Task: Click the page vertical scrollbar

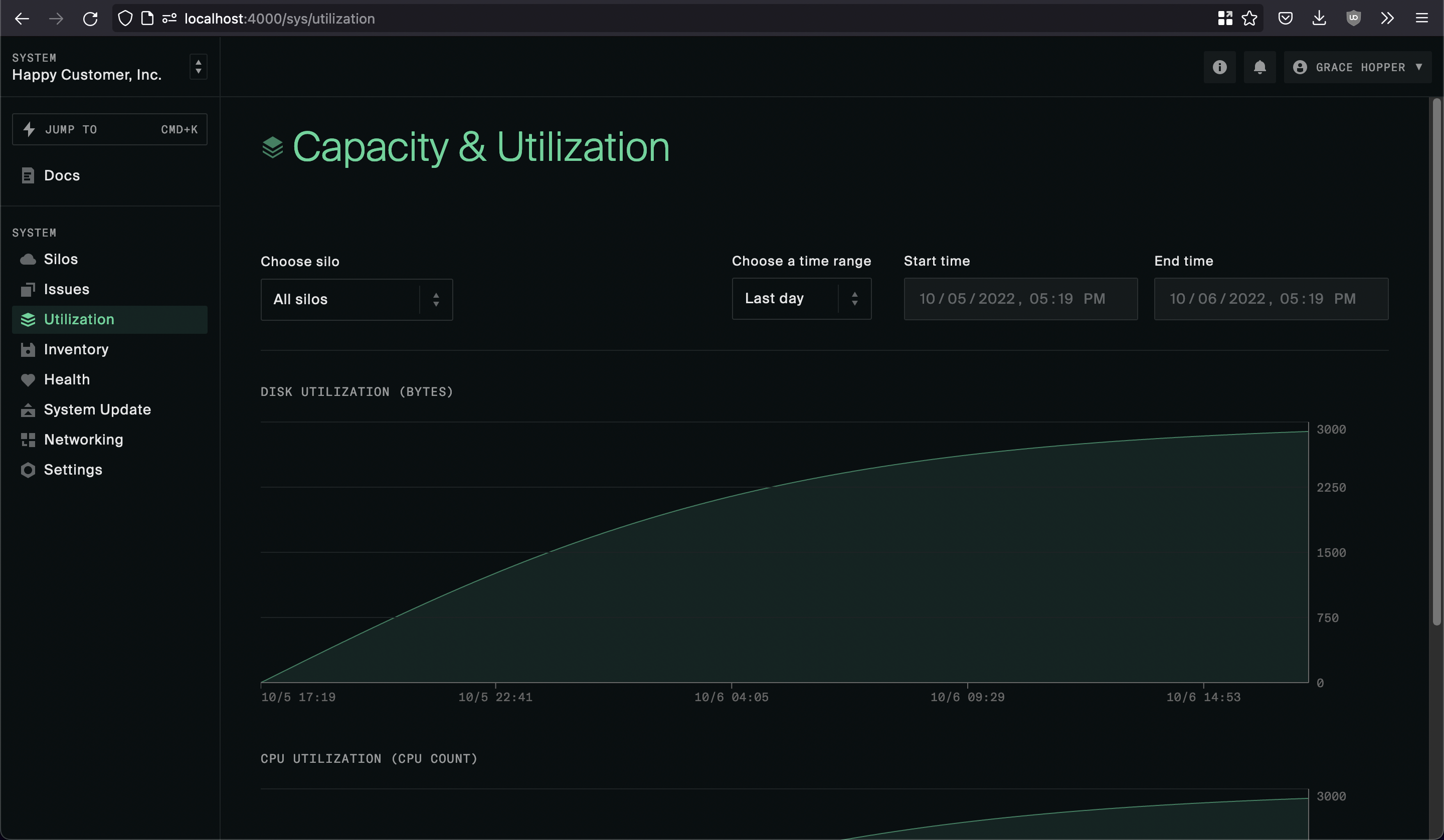Action: pyautogui.click(x=1435, y=361)
